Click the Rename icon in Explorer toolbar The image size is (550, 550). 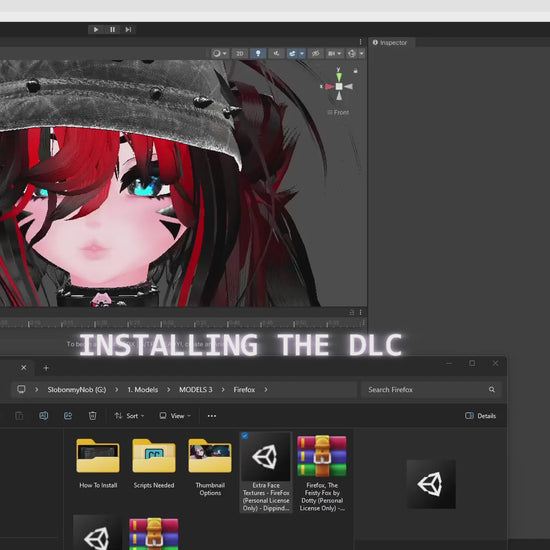click(x=43, y=416)
